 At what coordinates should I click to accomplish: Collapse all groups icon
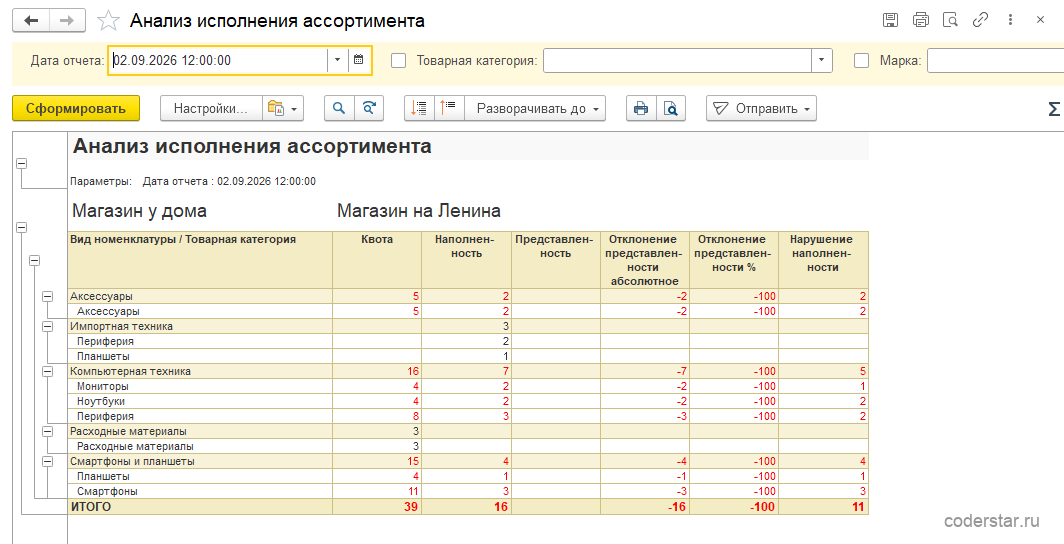[x=449, y=108]
